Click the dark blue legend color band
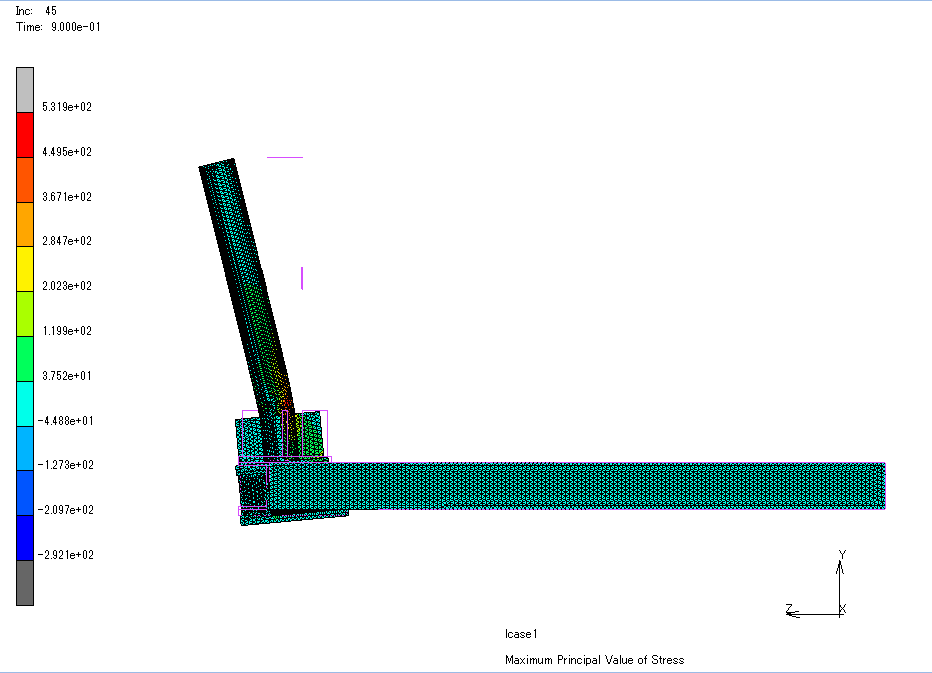The width and height of the screenshot is (932, 673). point(25,537)
